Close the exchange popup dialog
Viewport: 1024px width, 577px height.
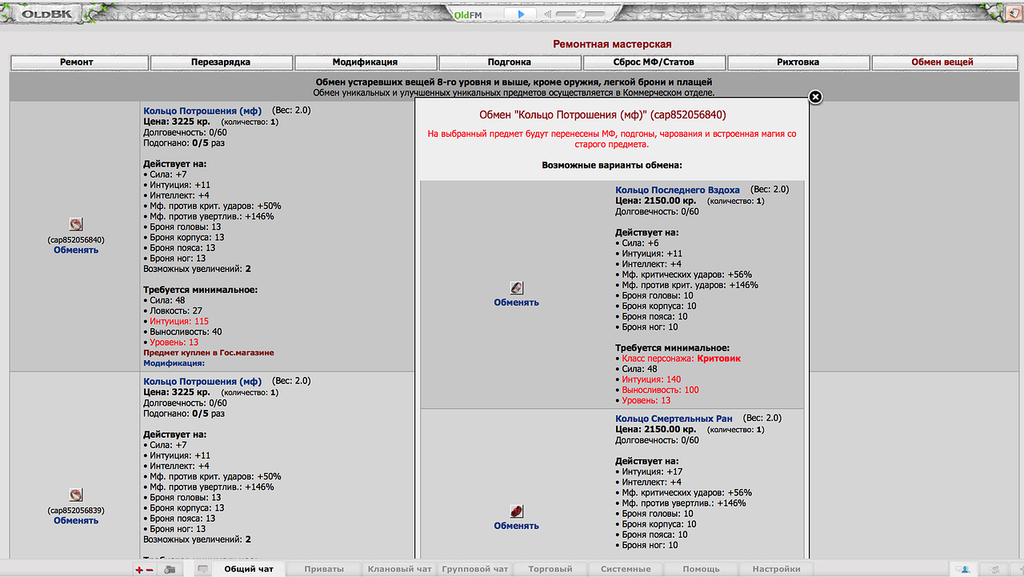(x=815, y=97)
